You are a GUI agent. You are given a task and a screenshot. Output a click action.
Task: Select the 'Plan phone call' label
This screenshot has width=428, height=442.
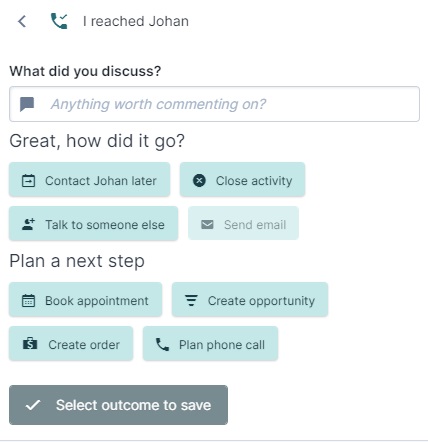(222, 345)
